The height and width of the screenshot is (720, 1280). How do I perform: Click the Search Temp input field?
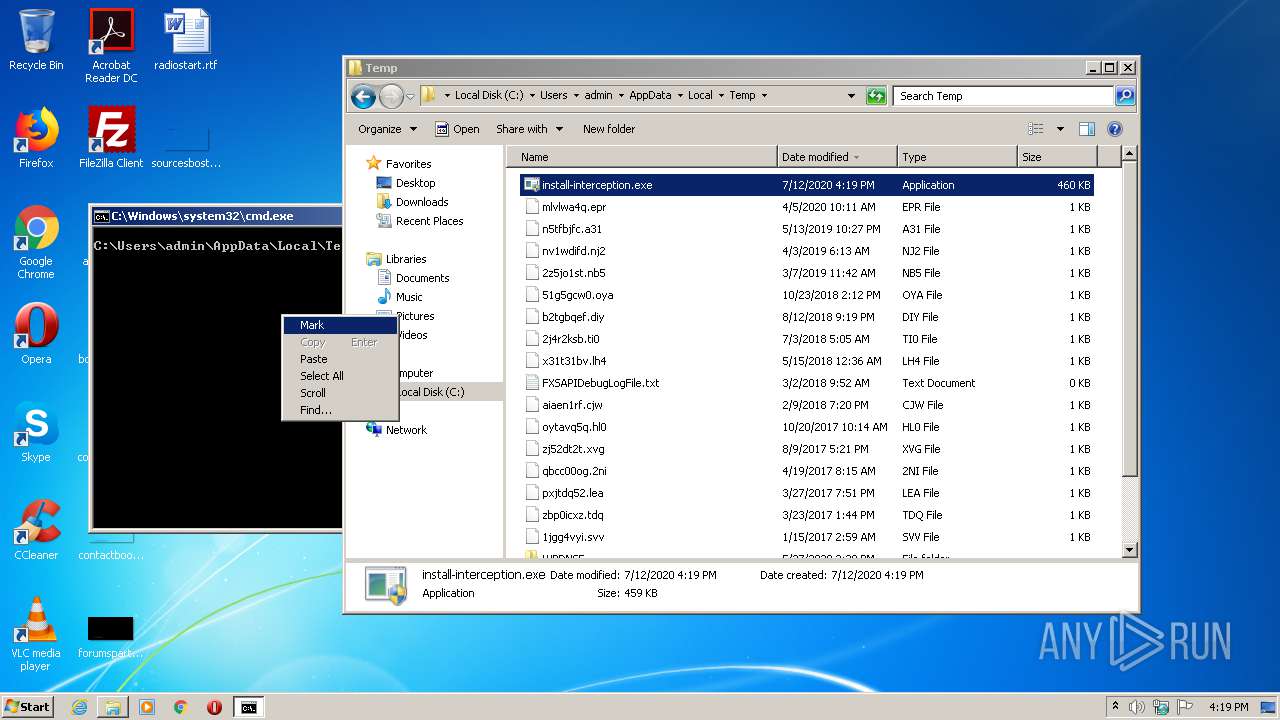pos(1001,96)
